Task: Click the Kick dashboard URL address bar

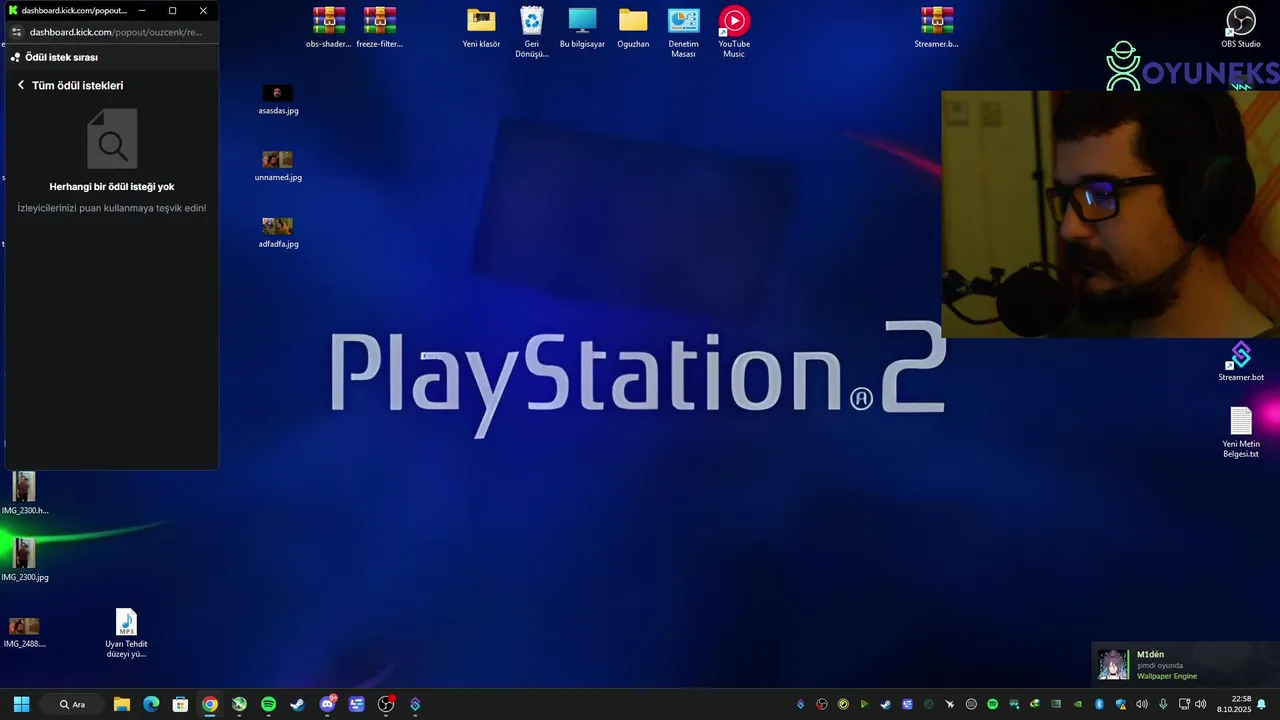Action: [x=116, y=32]
